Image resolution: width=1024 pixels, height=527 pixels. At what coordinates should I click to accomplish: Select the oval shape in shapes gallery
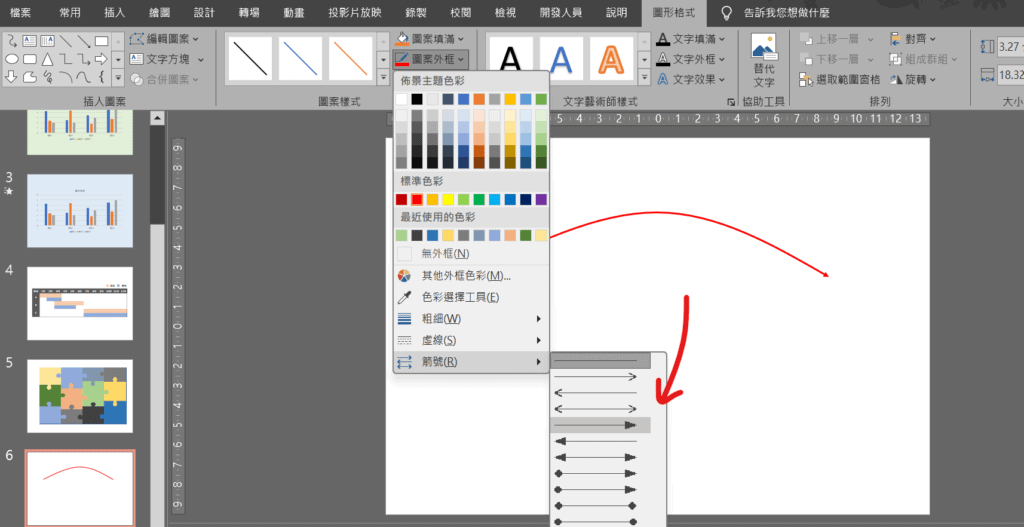coord(12,58)
